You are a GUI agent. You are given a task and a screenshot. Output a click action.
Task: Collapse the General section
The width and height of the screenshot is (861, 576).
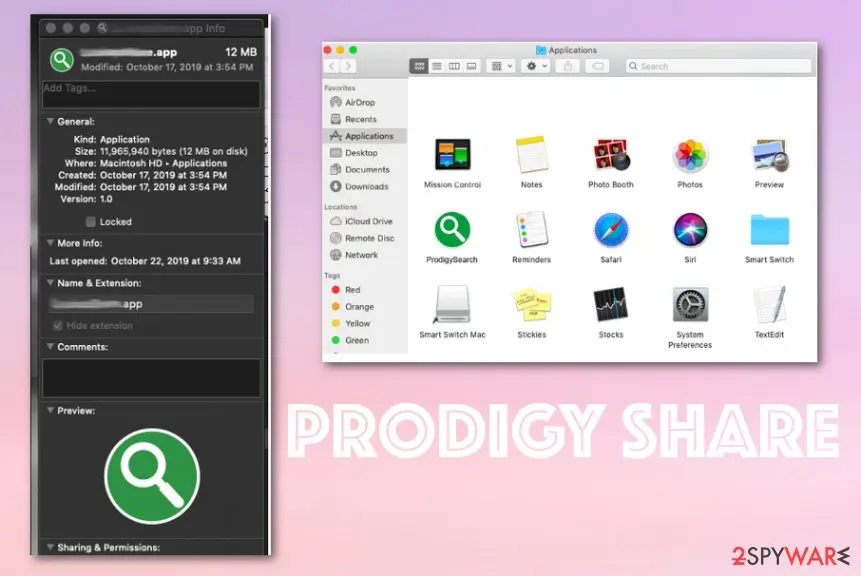[51, 121]
